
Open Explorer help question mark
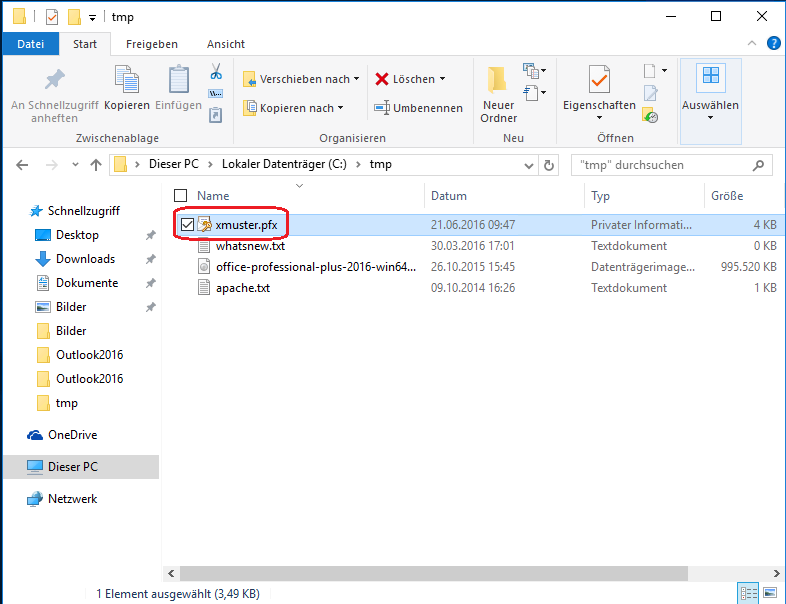[773, 44]
